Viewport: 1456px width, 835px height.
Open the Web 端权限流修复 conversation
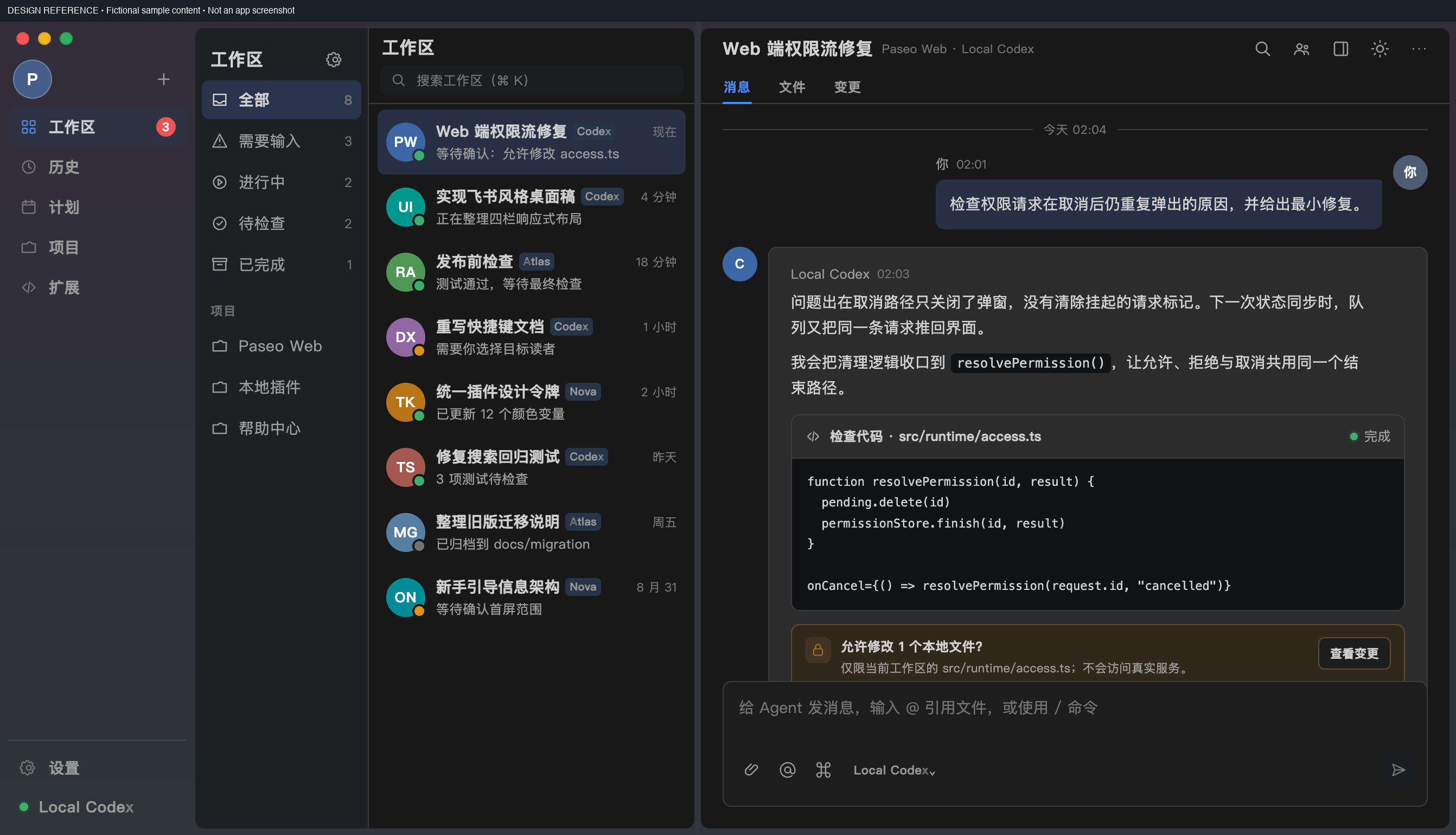tap(531, 142)
